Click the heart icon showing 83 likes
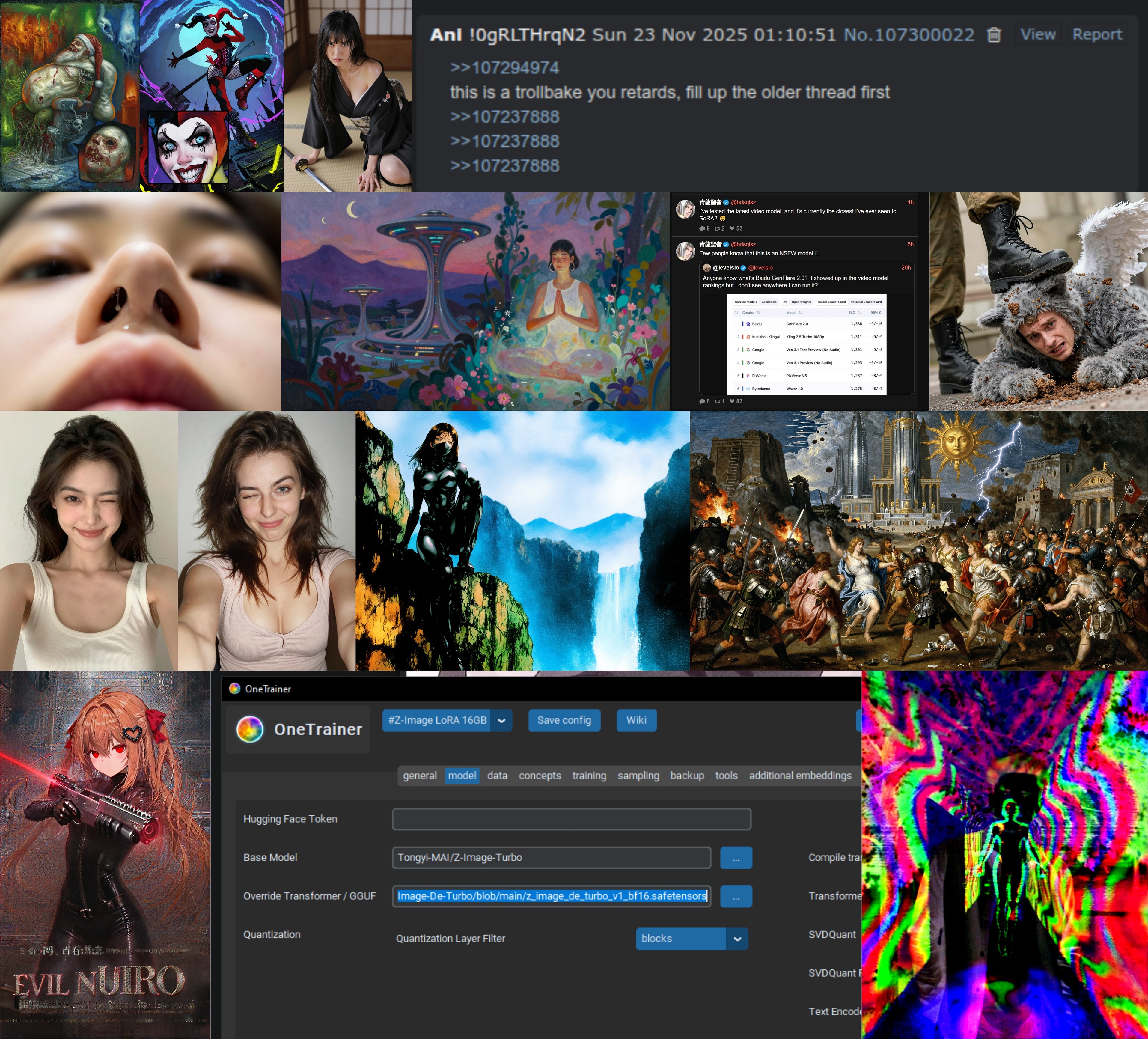This screenshot has width=1148, height=1039. [732, 401]
